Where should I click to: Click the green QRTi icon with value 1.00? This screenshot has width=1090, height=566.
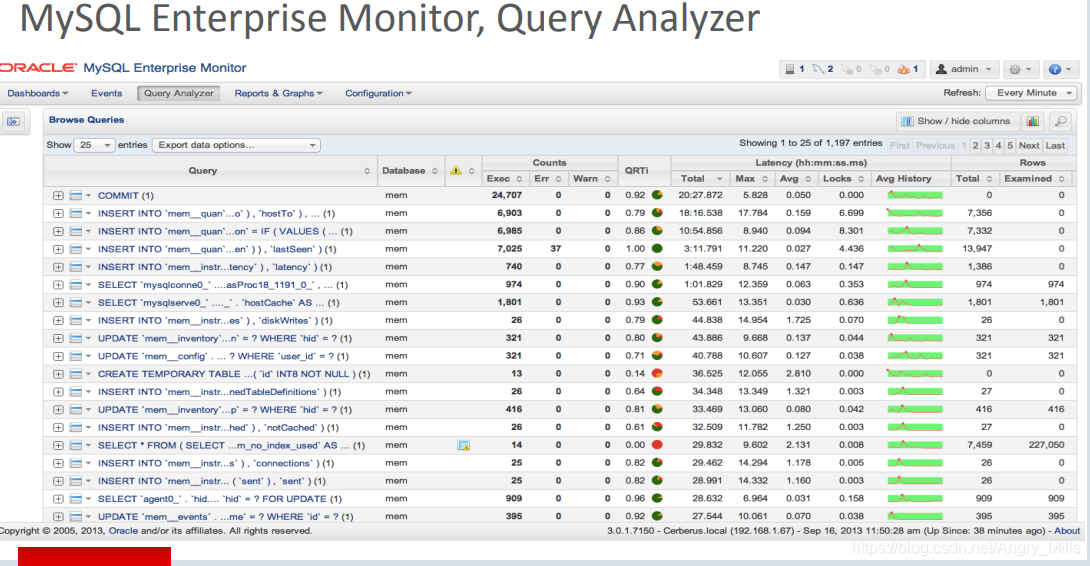[657, 248]
